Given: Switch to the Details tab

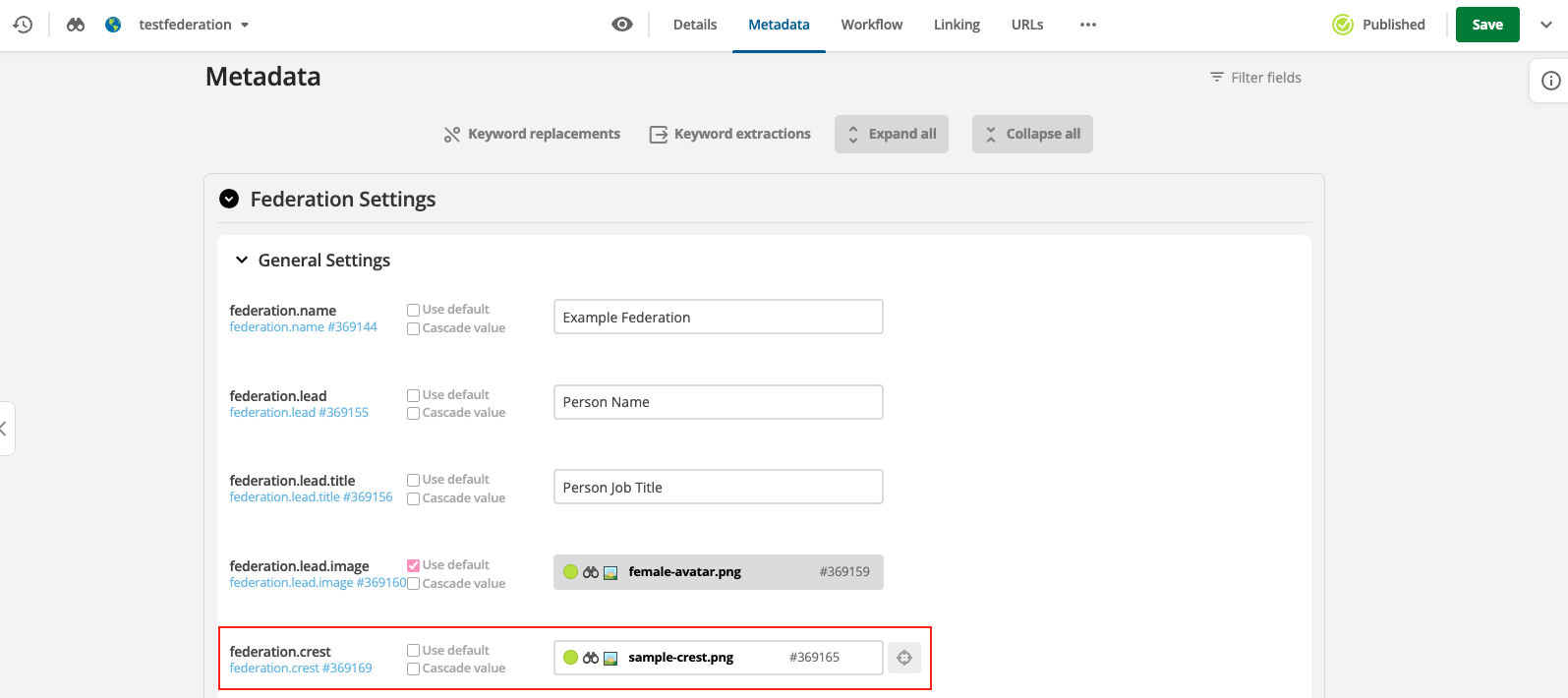Looking at the screenshot, I should (x=695, y=25).
